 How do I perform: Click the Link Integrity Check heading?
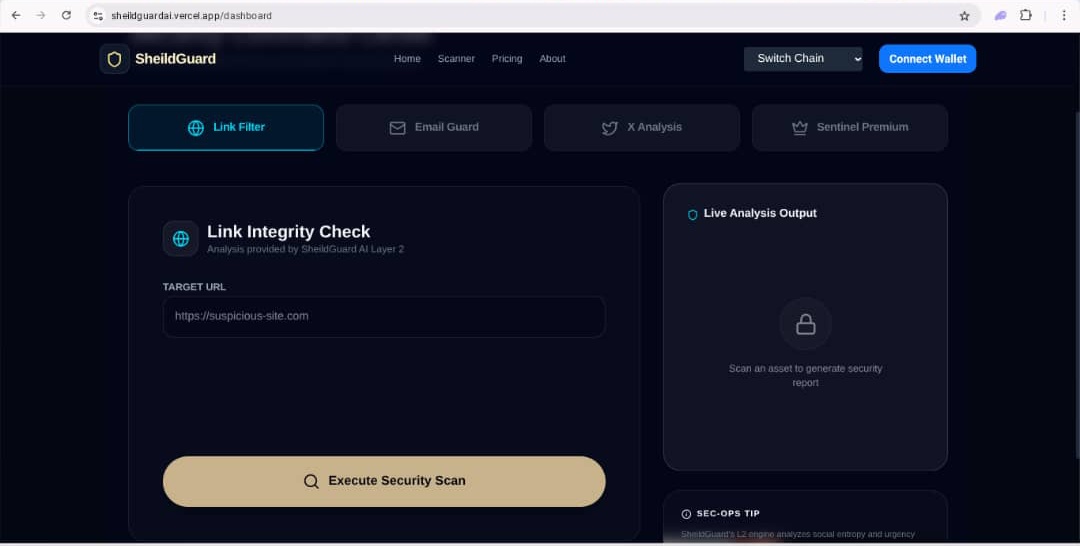(289, 231)
